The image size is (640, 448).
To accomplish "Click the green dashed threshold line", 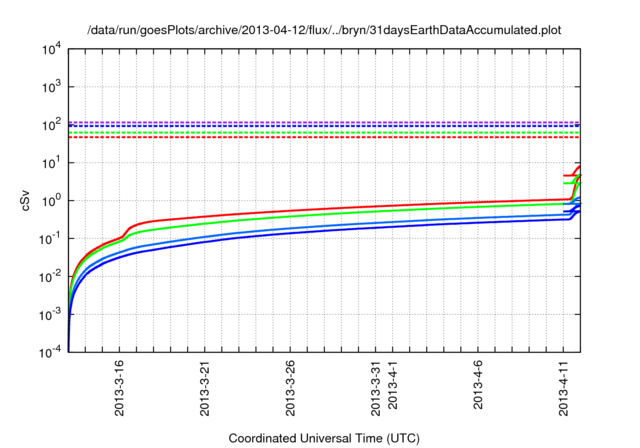I will (324, 133).
